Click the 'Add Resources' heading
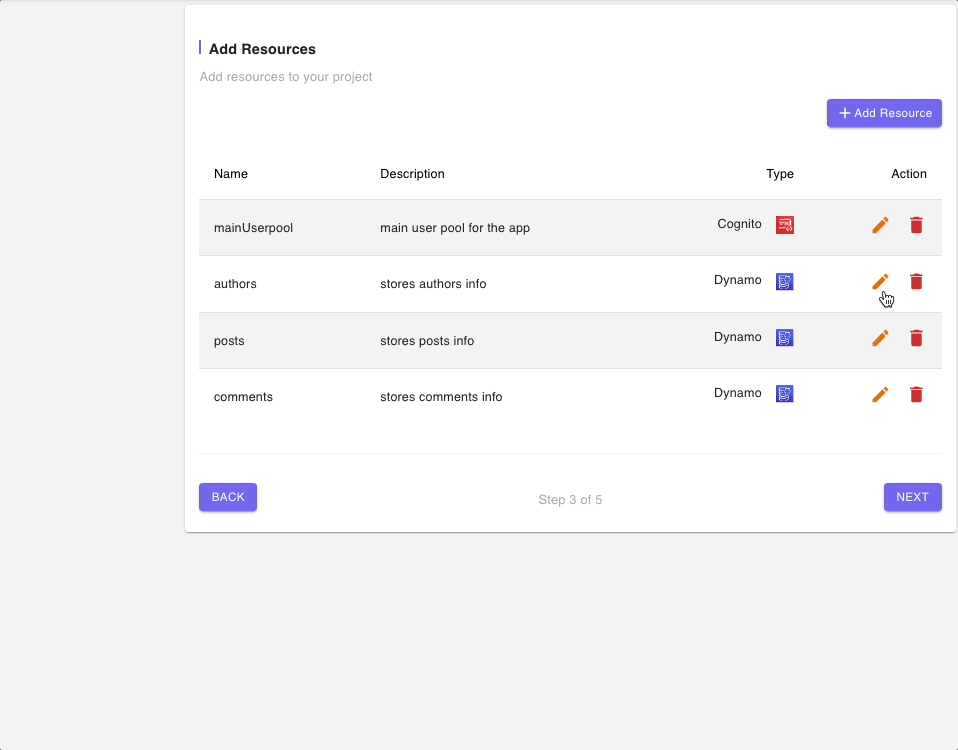Screen dimensions: 958x750 (x=262, y=49)
